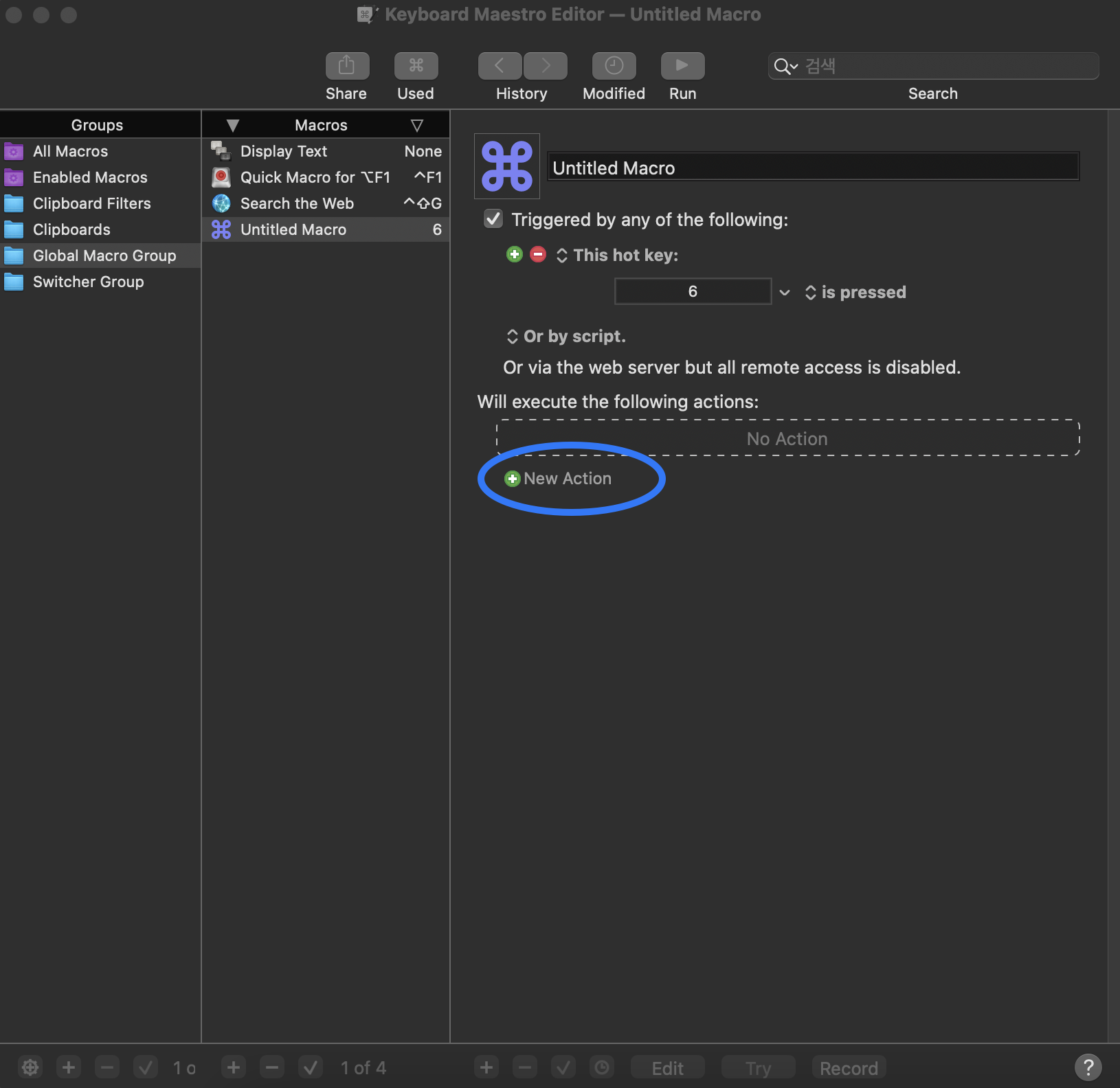Delete an action with the bottom minus button
The width and height of the screenshot is (1120, 1088).
525,1067
